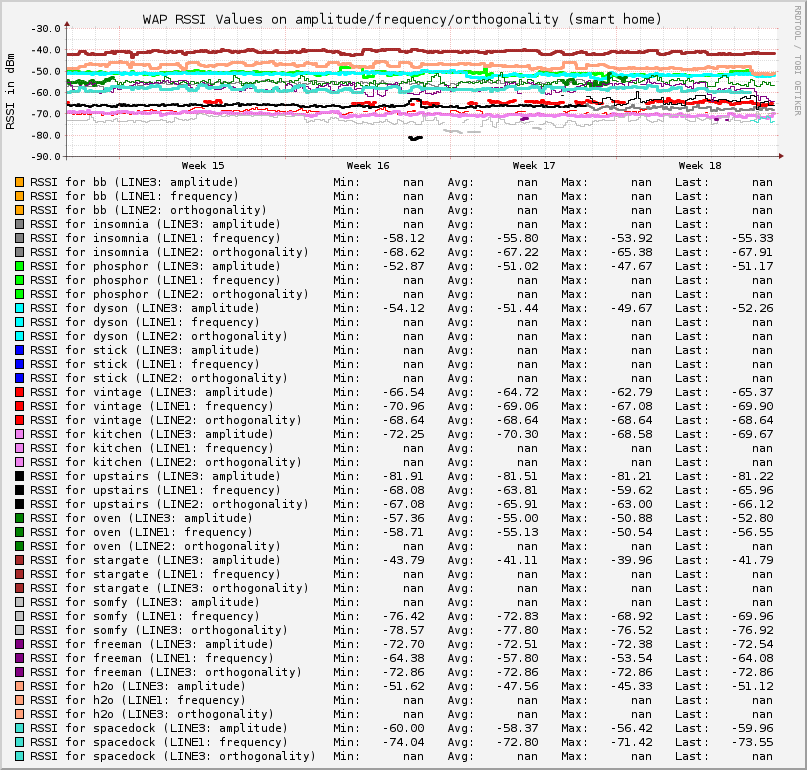Image resolution: width=807 pixels, height=770 pixels.
Task: Click the '-90.0' y-axis tick label
Action: click(x=46, y=156)
